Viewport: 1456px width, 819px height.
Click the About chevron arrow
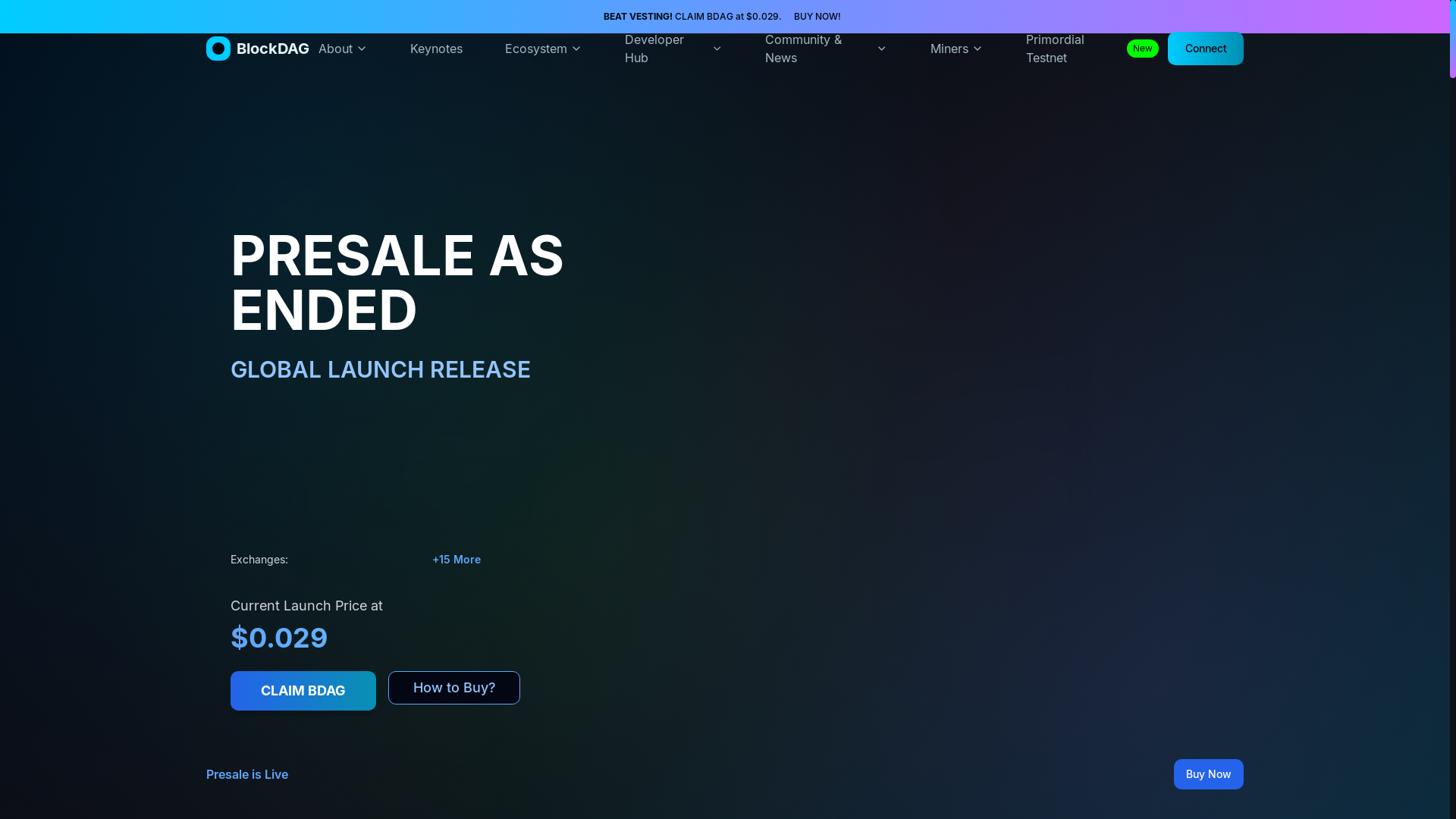click(362, 49)
